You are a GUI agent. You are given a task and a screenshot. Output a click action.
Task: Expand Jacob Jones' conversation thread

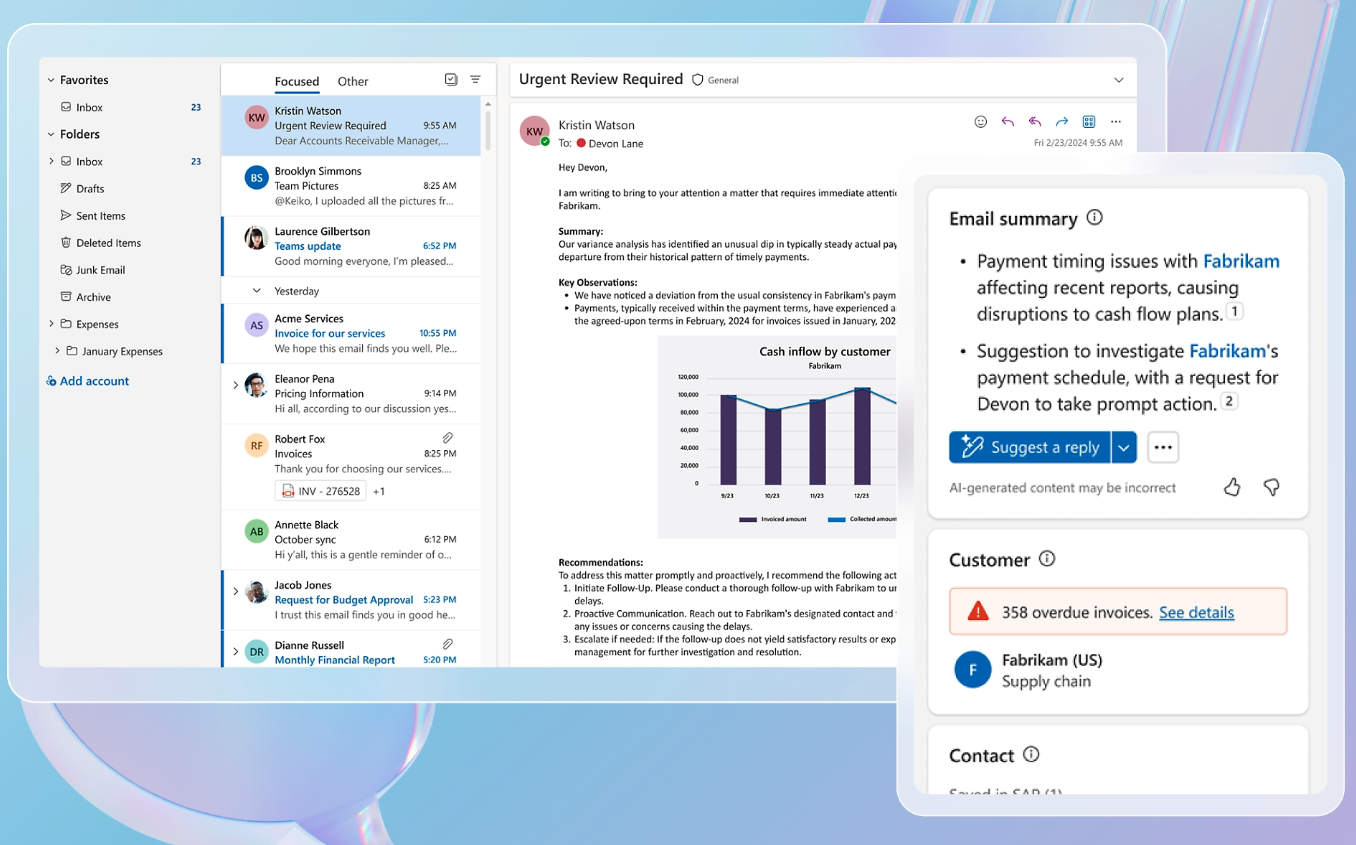pyautogui.click(x=236, y=591)
